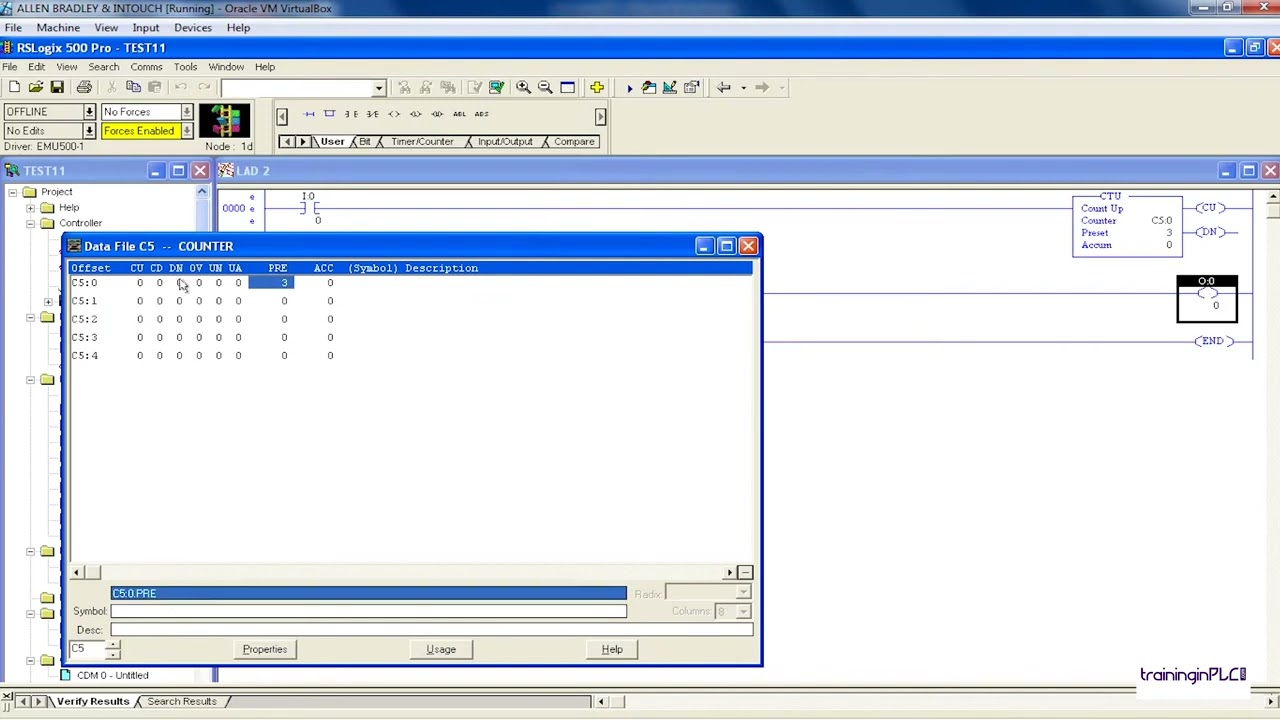Open the RSLogix Search menu

tap(103, 67)
